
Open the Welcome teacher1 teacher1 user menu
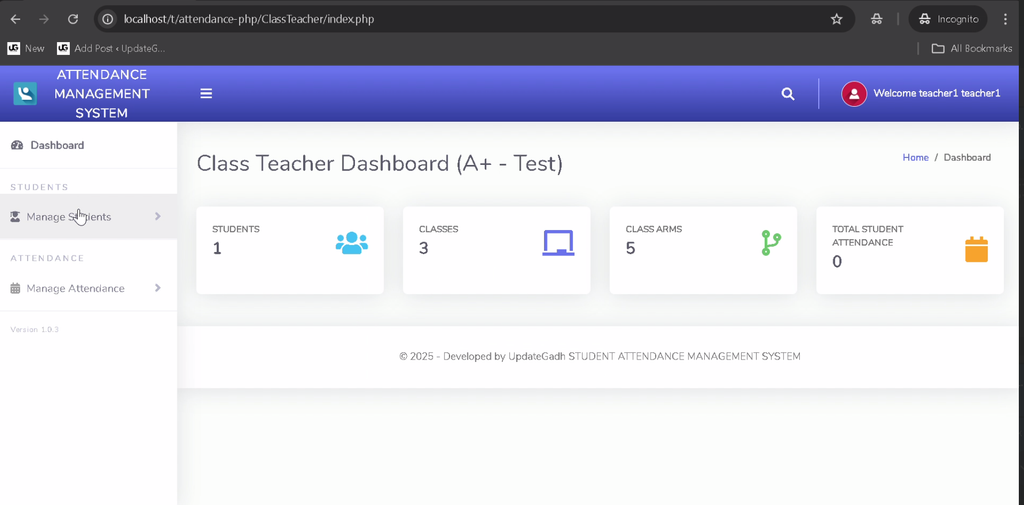pyautogui.click(x=921, y=93)
